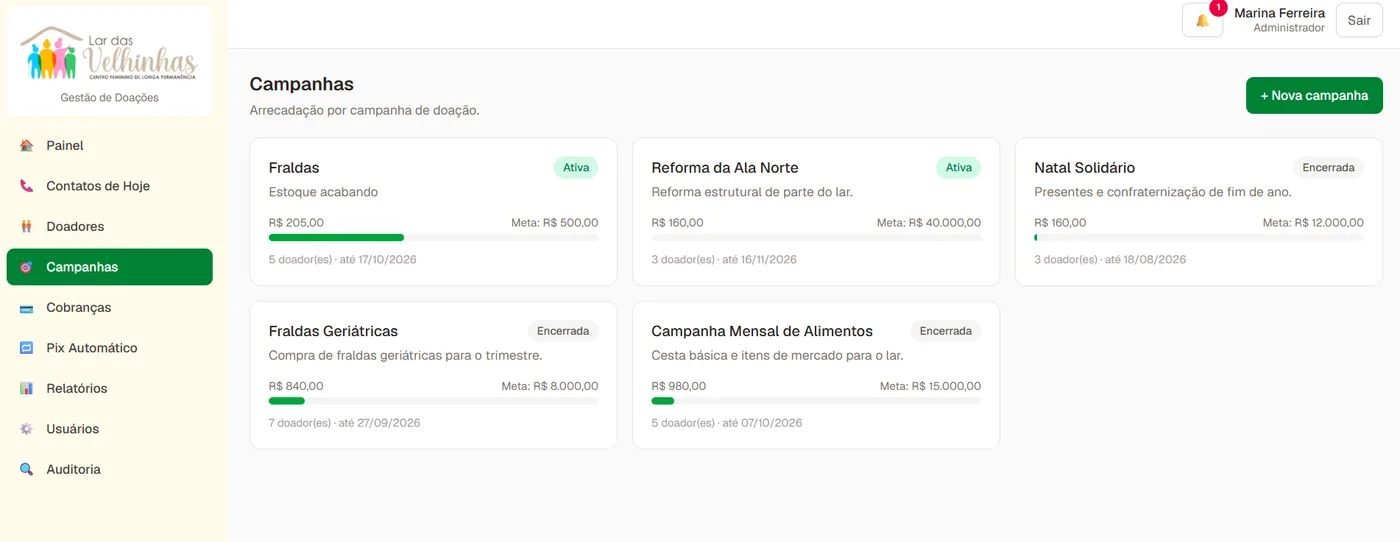
Task: Click Encerrada badge on Fraldas Geriátricas
Action: click(563, 331)
